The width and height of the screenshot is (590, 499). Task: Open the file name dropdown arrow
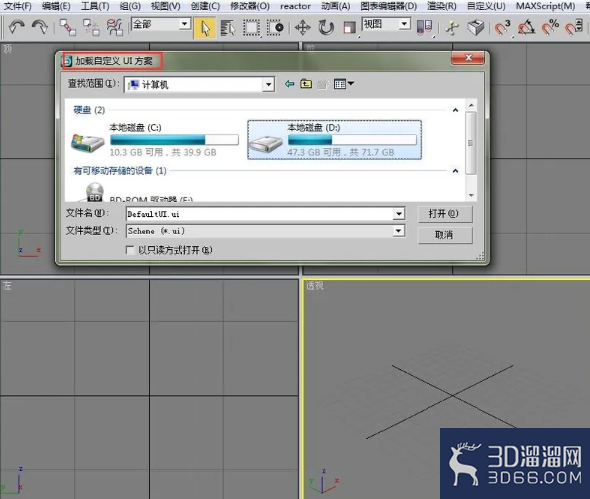click(x=398, y=214)
